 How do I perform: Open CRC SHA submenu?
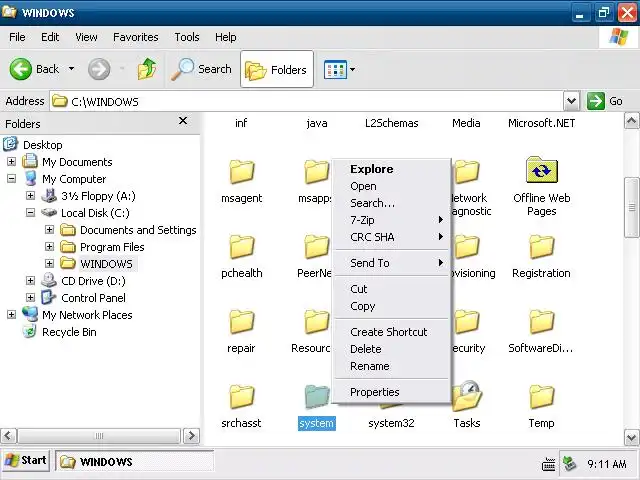(x=392, y=237)
